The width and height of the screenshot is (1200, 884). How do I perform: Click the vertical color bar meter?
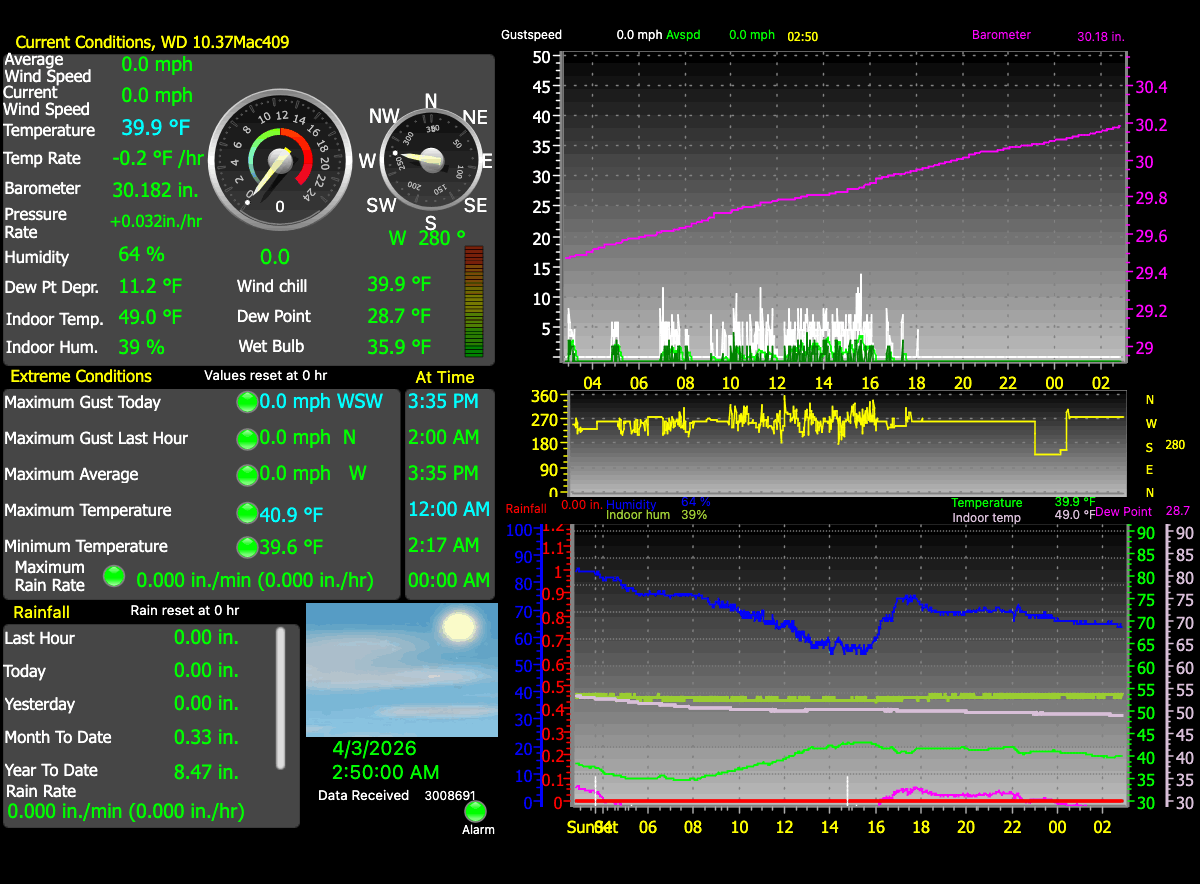pos(474,302)
